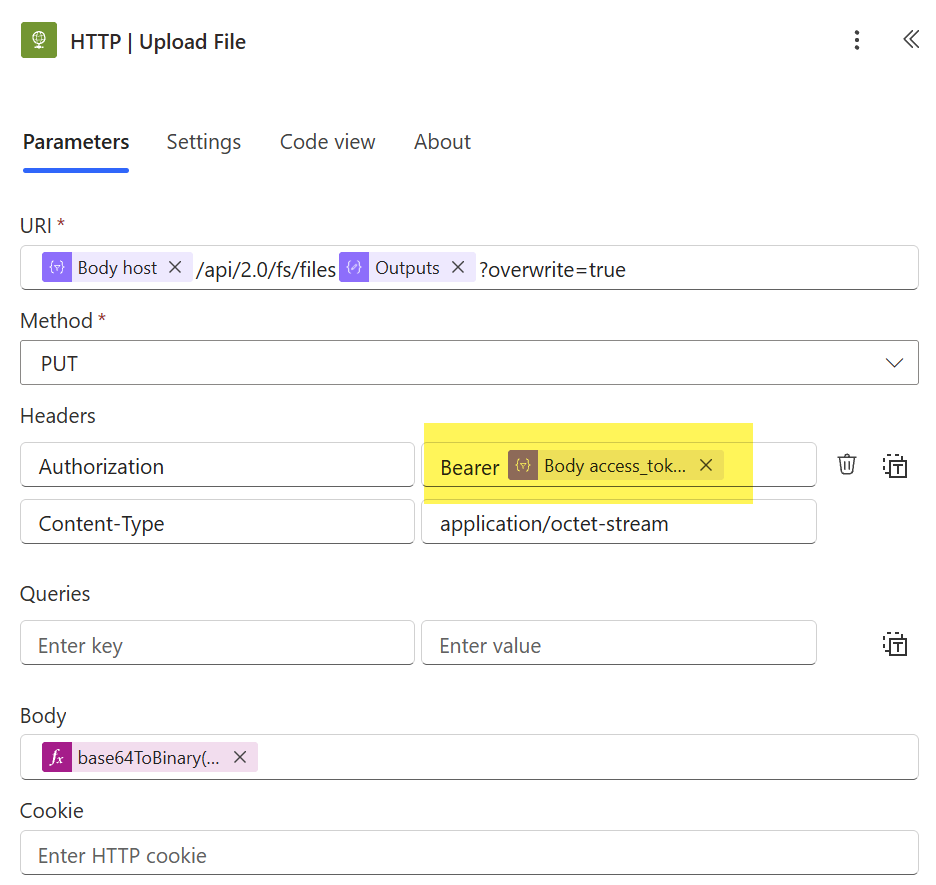Click the application/octet-stream value field

coord(618,522)
